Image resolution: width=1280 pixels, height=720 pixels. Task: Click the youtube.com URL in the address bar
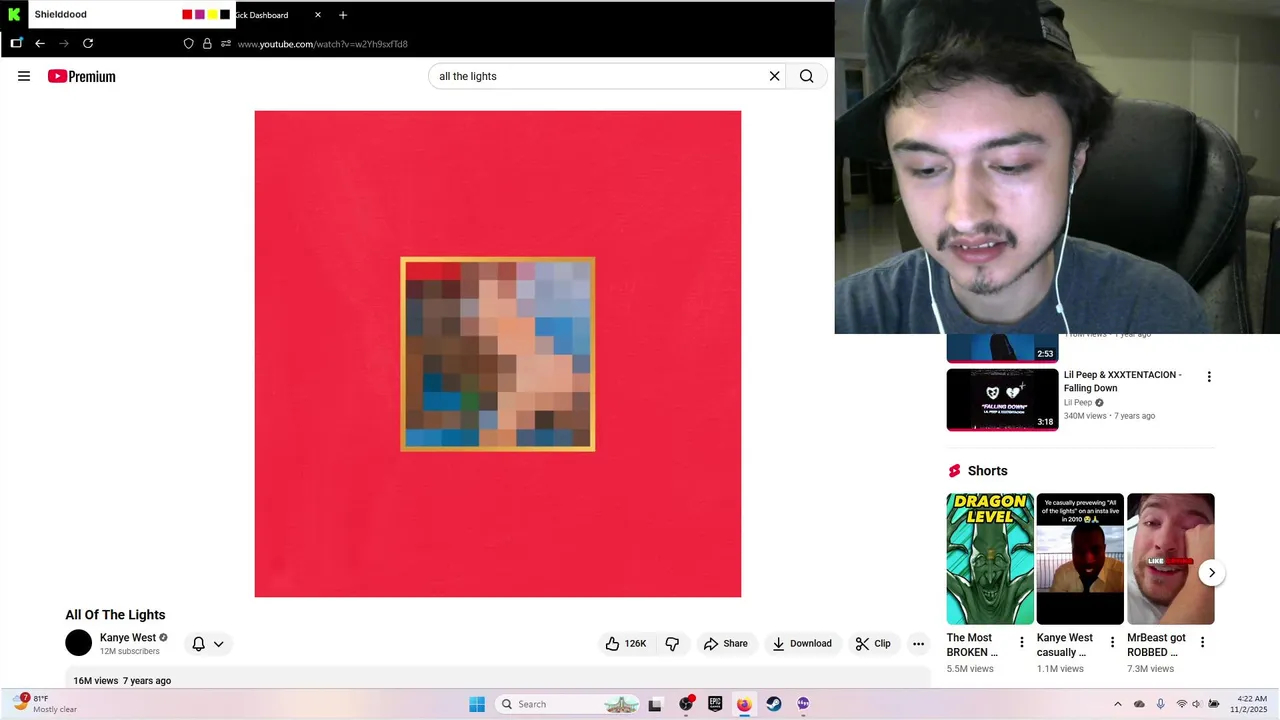[322, 44]
